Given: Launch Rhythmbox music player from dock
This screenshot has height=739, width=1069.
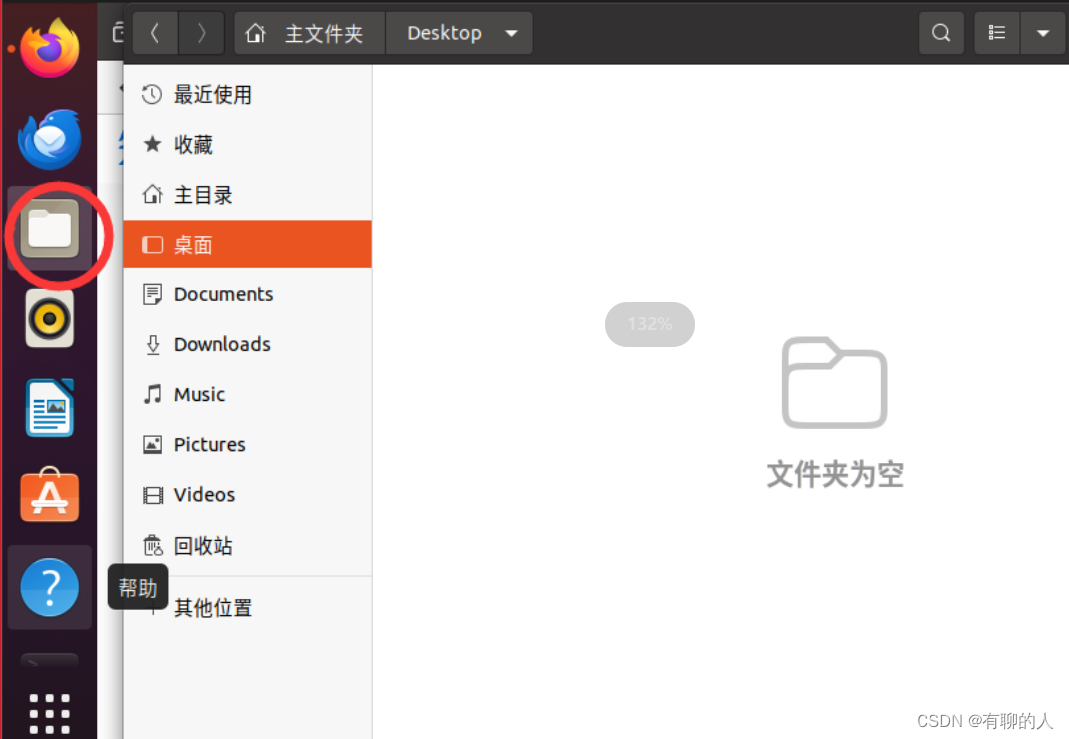Looking at the screenshot, I should [x=49, y=318].
